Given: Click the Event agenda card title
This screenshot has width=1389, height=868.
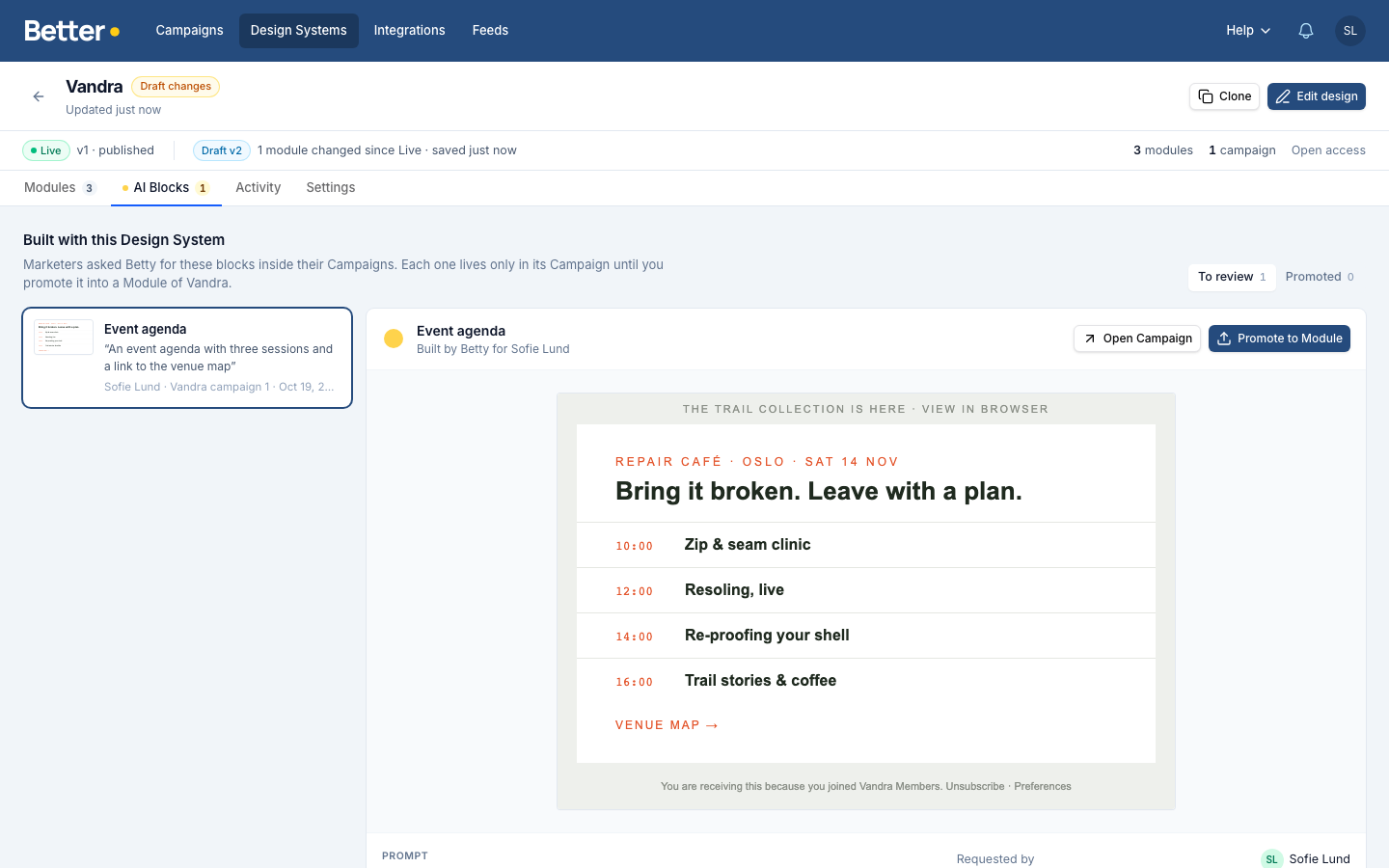Looking at the screenshot, I should click(x=146, y=330).
